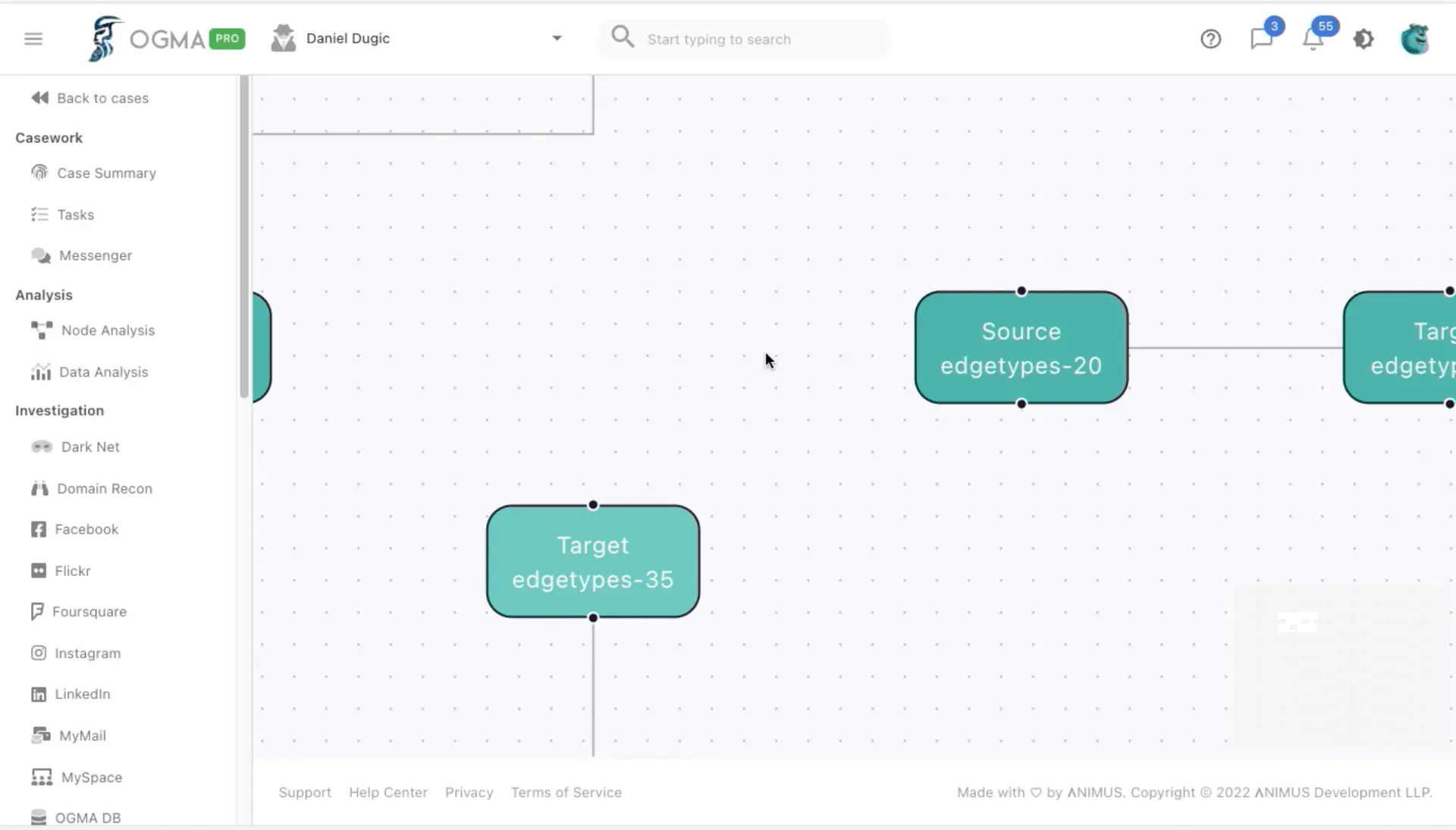Click the sidebar vertical scrollbar
The height and width of the screenshot is (830, 1456).
(x=244, y=236)
